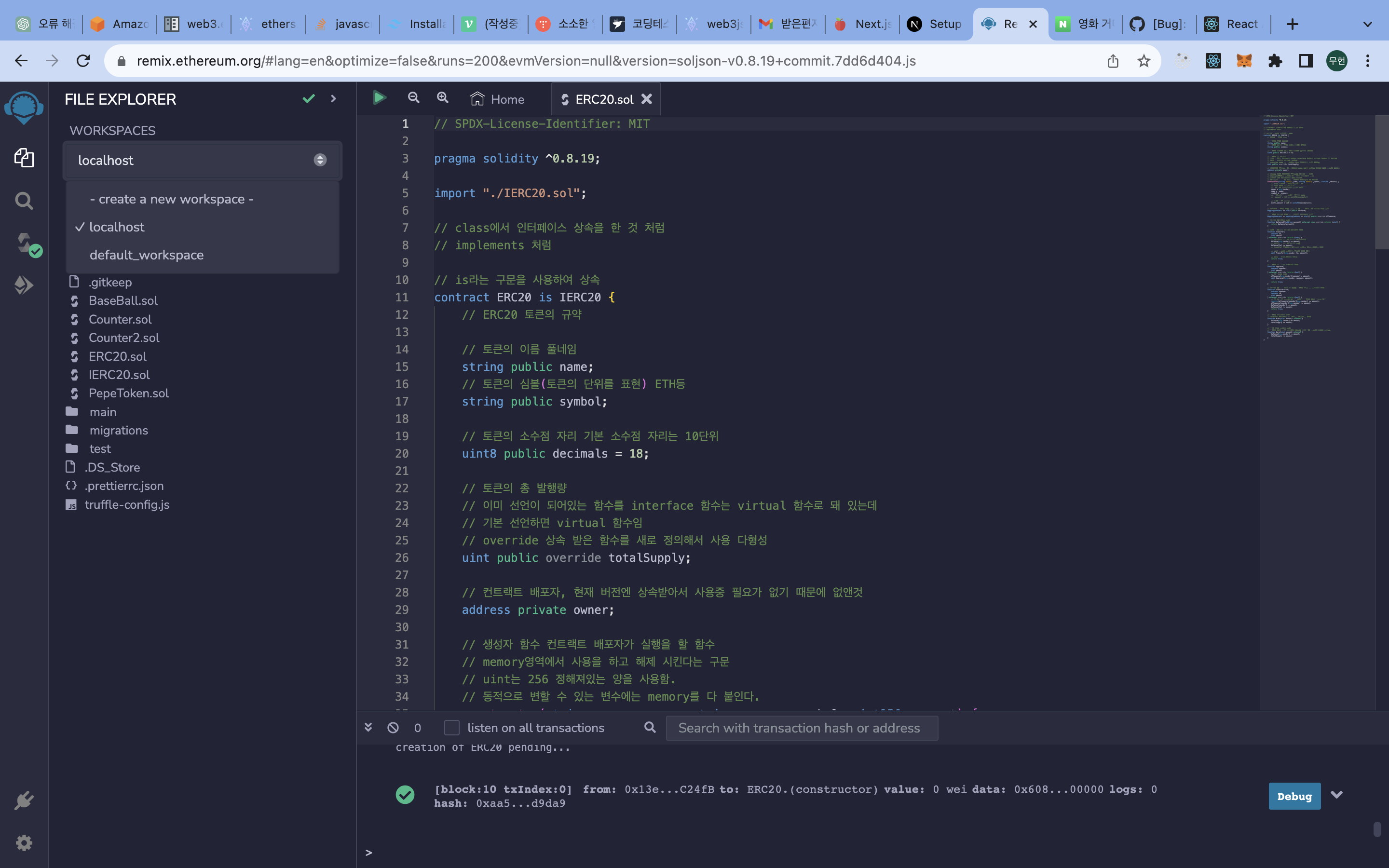
Task: Open .gitkeep in the file tree
Action: [109, 282]
